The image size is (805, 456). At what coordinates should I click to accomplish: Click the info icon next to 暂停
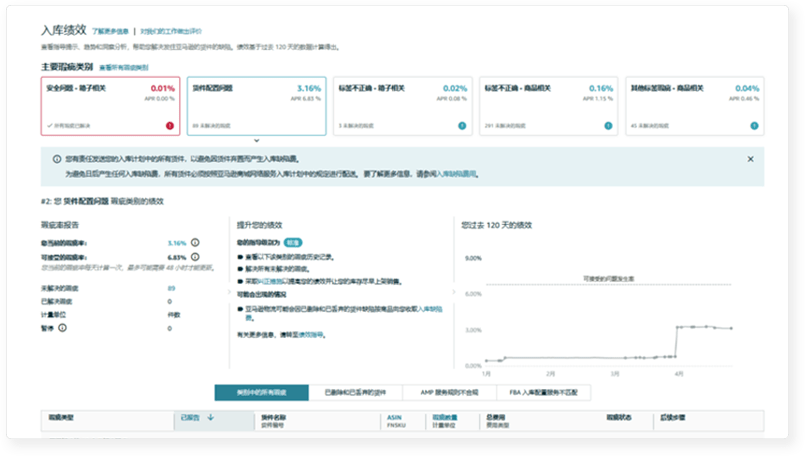pos(62,327)
